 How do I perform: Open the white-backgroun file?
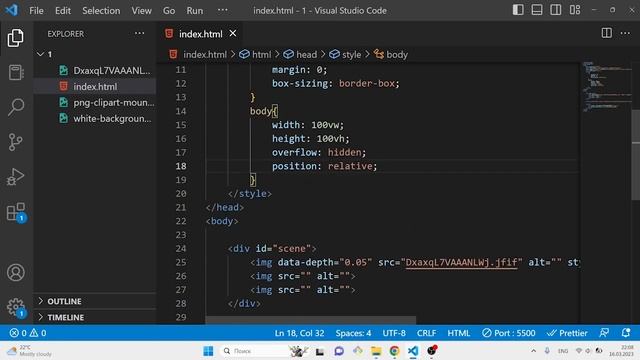95,118
